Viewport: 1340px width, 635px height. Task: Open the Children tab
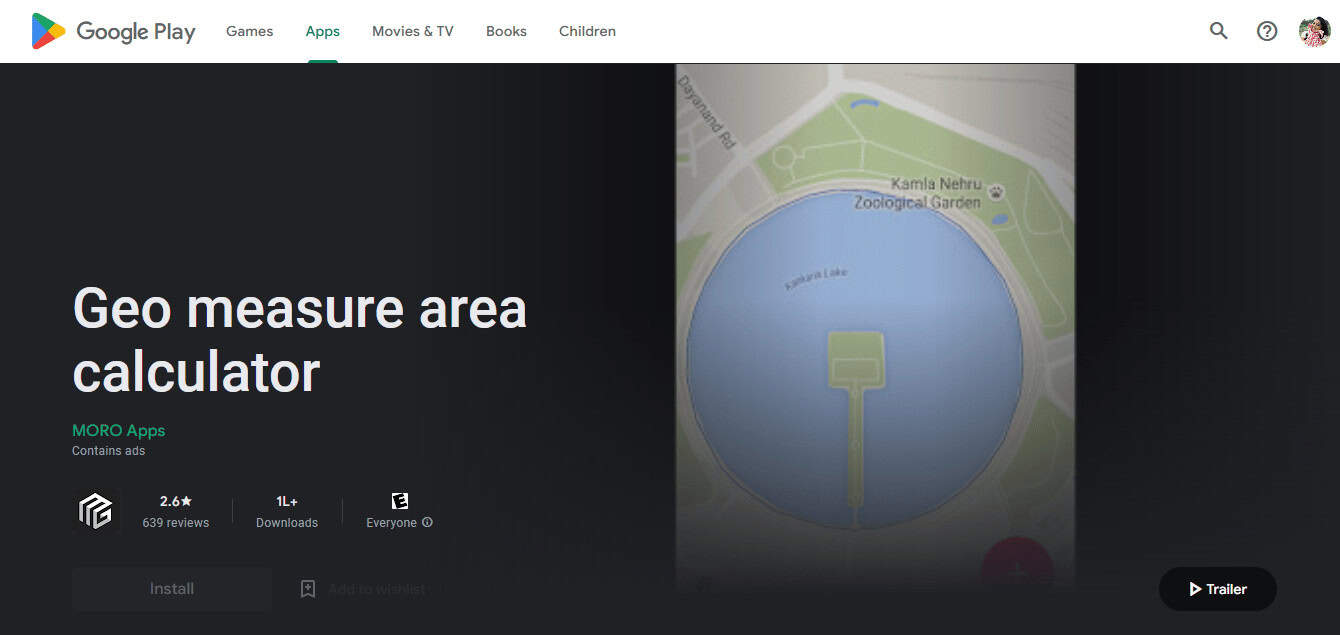(587, 31)
